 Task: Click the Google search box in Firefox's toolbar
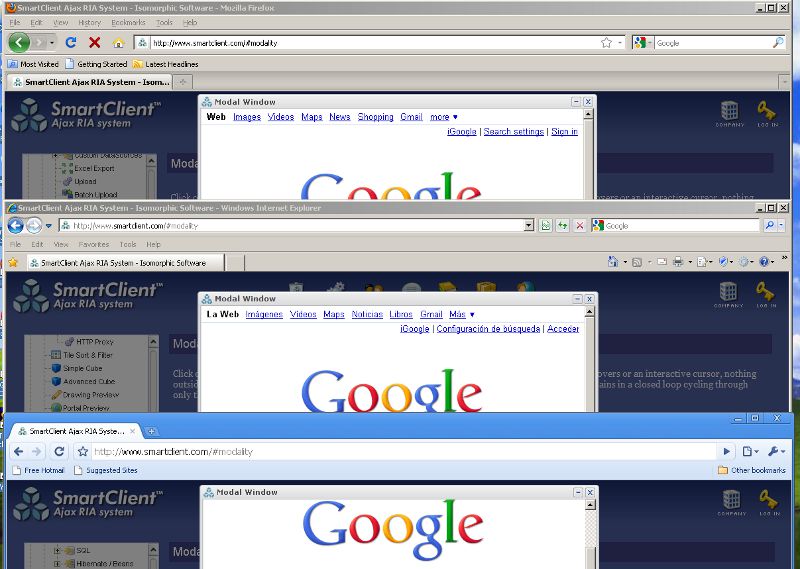click(x=710, y=43)
